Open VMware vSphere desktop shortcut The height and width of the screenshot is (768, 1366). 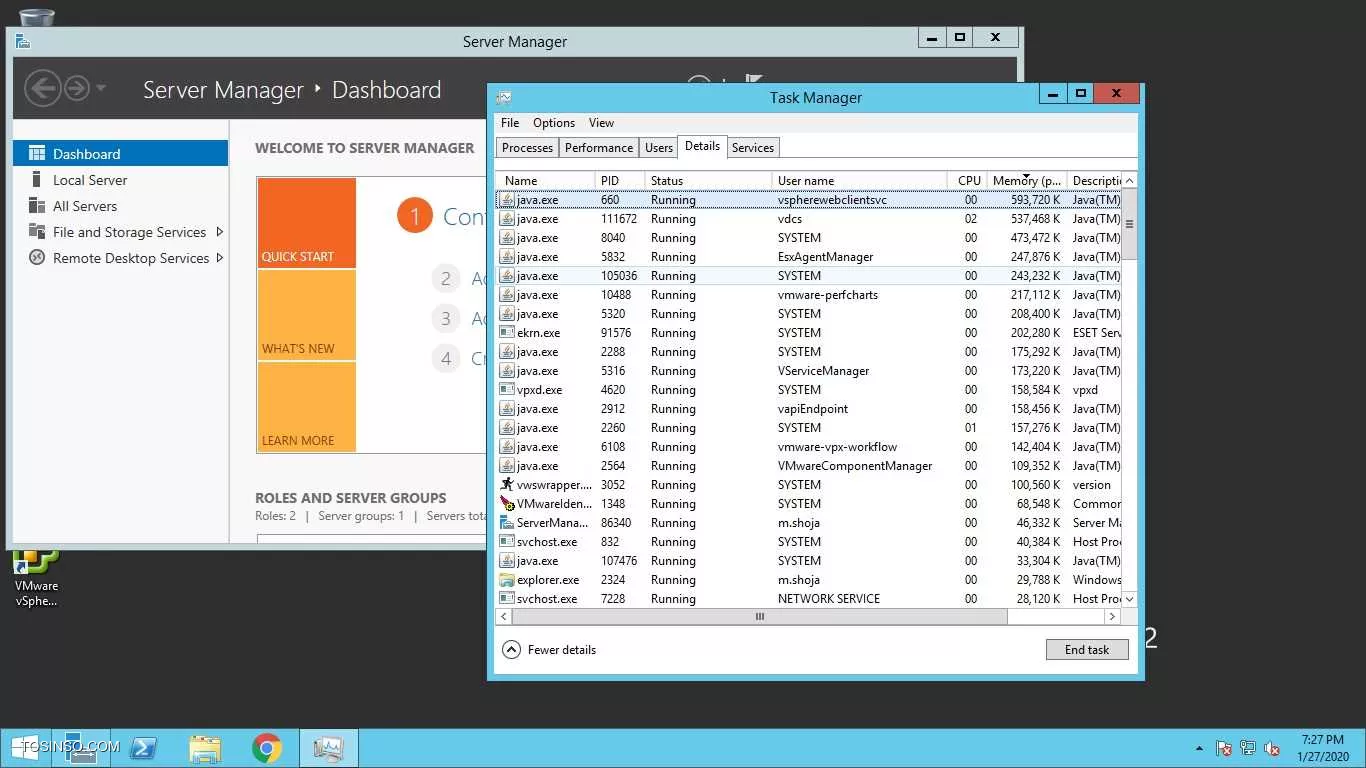coord(37,578)
